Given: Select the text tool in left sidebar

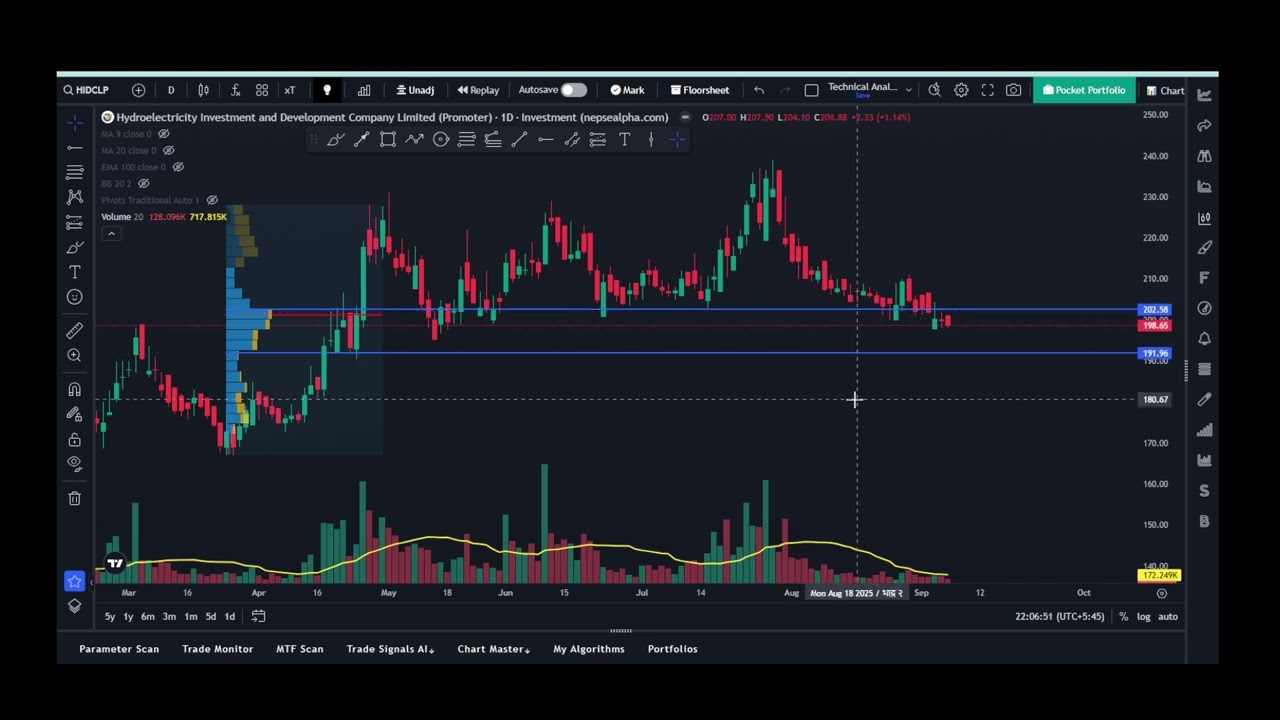Looking at the screenshot, I should (75, 272).
